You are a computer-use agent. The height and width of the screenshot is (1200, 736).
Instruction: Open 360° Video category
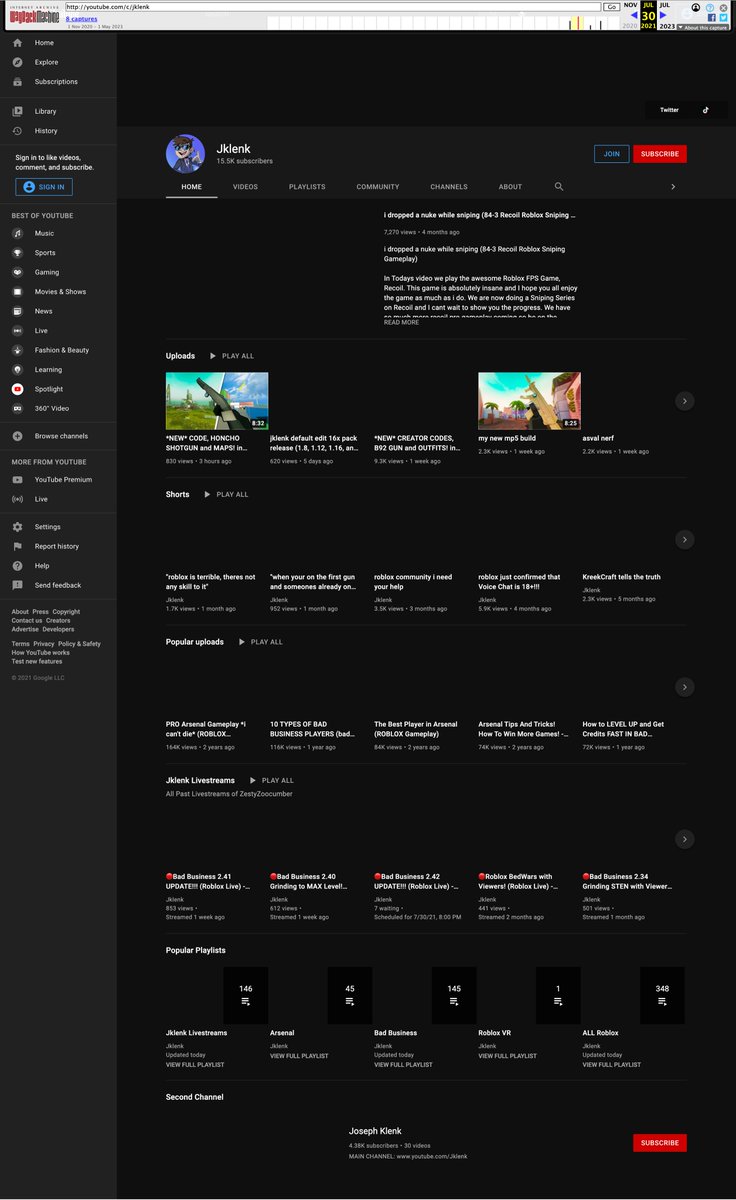[x=58, y=409]
